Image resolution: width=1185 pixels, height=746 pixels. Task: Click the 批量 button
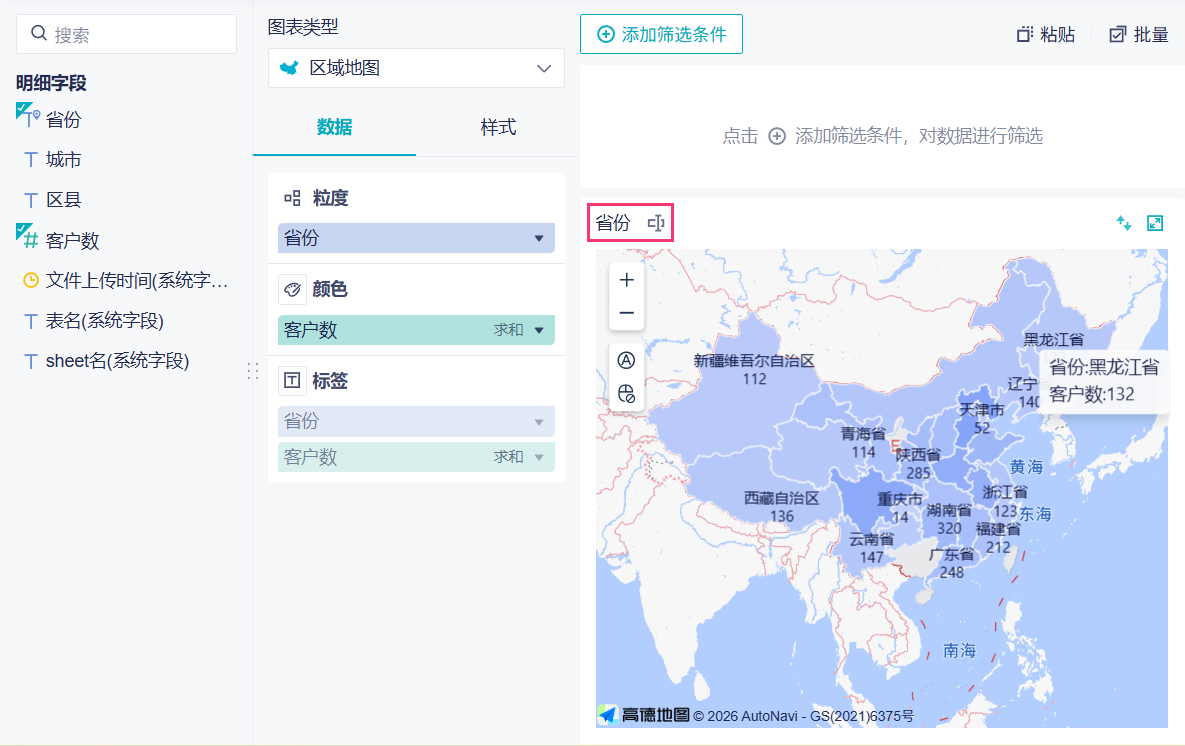(x=1139, y=35)
